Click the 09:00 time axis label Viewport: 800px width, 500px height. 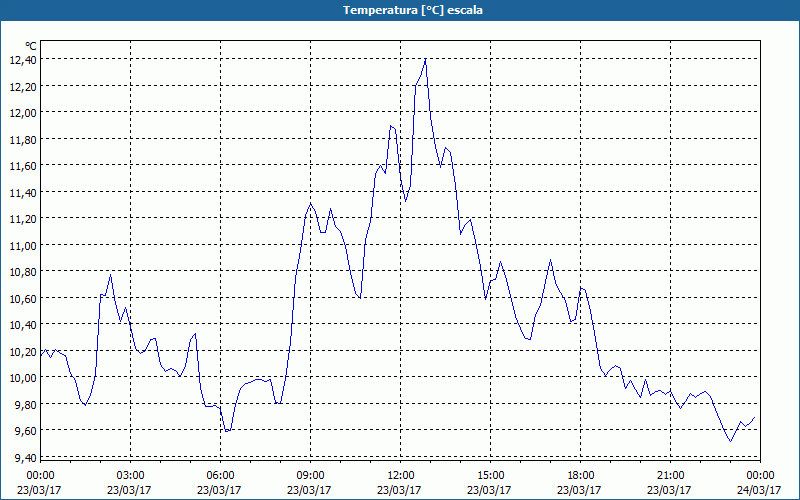310,476
